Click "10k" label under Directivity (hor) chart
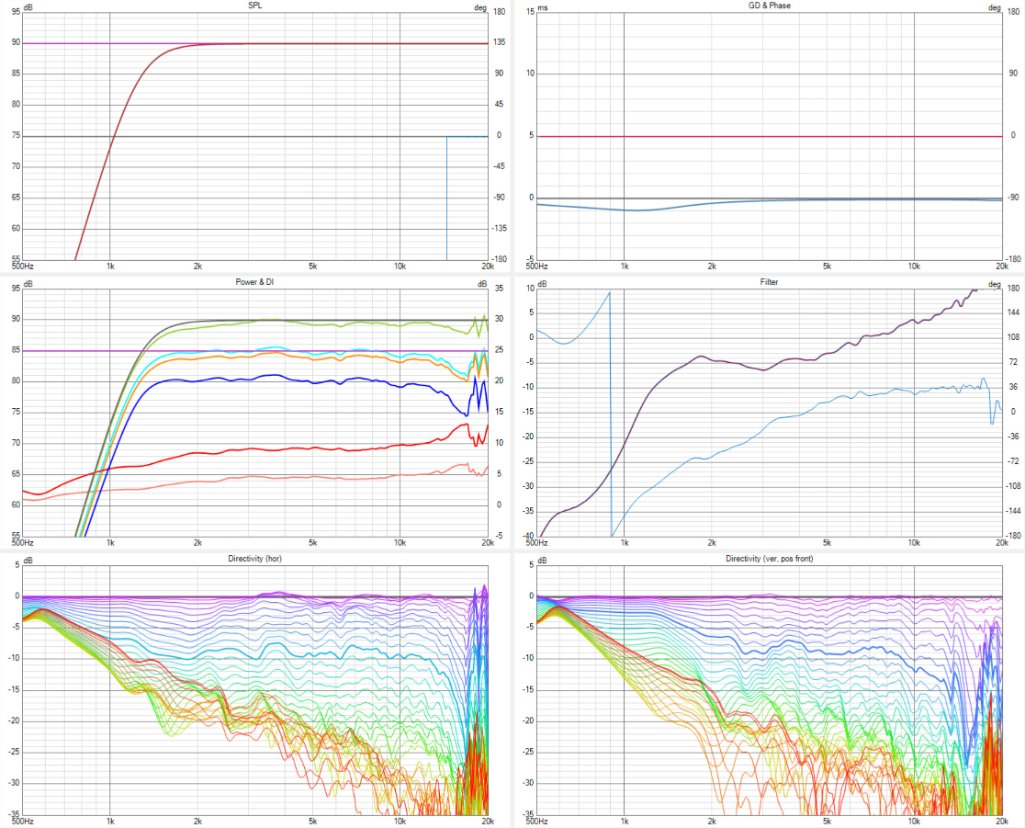1025x828 pixels. [400, 820]
